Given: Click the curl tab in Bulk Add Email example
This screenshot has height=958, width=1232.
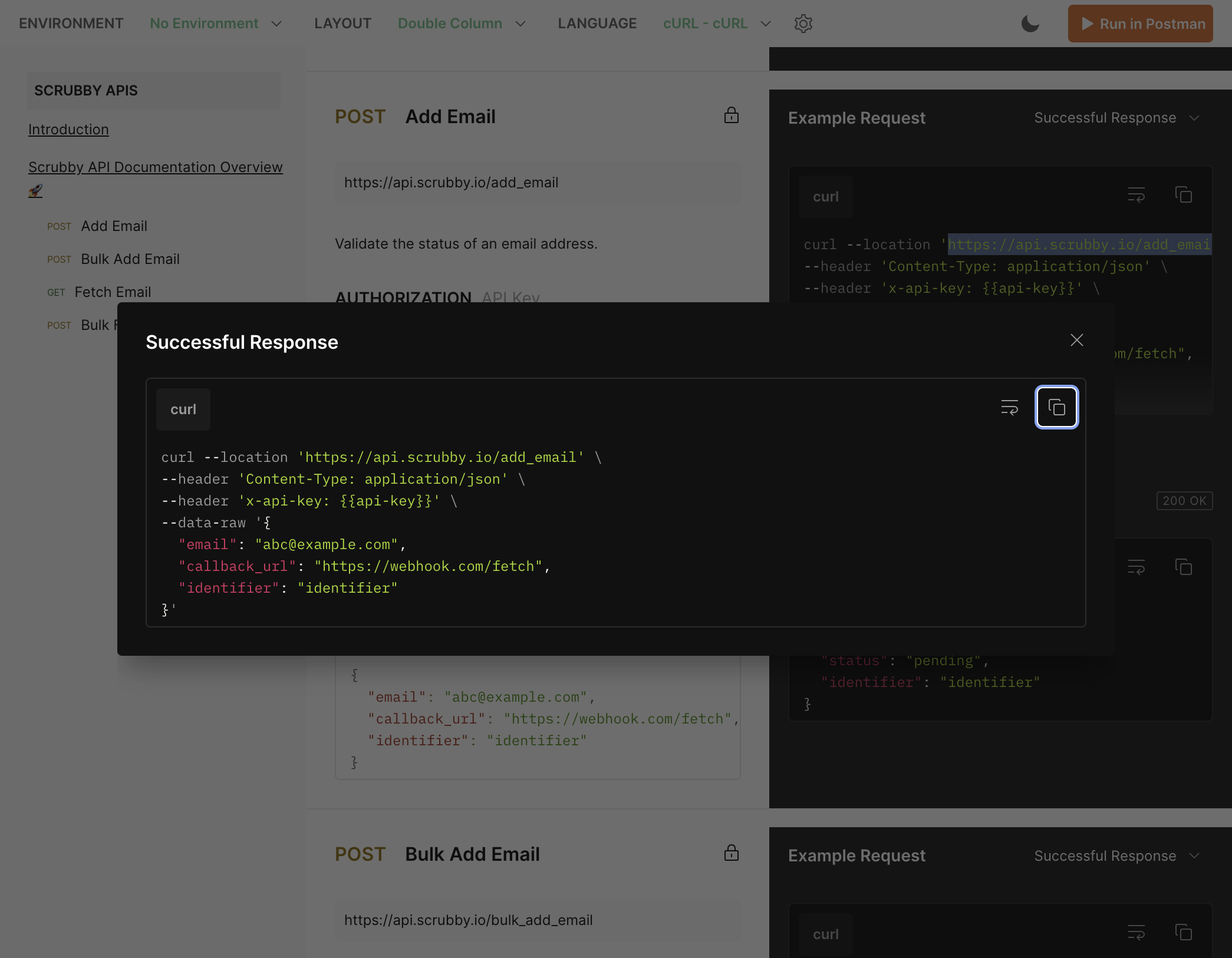Looking at the screenshot, I should tap(826, 934).
